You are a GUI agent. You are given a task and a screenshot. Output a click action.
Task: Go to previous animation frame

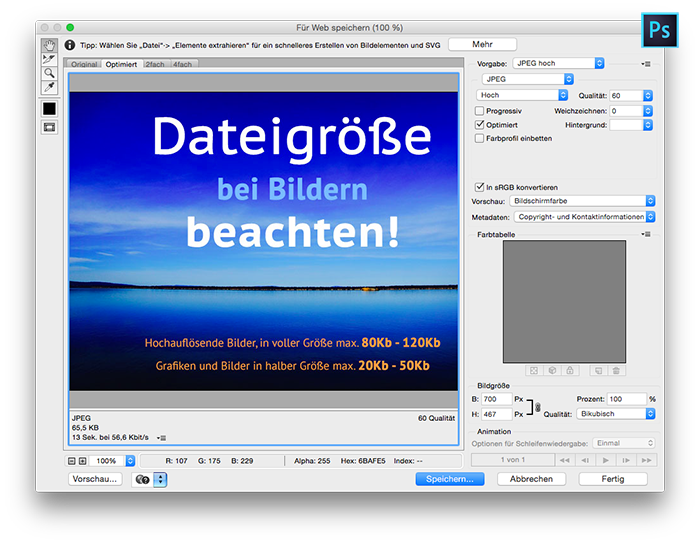(585, 460)
